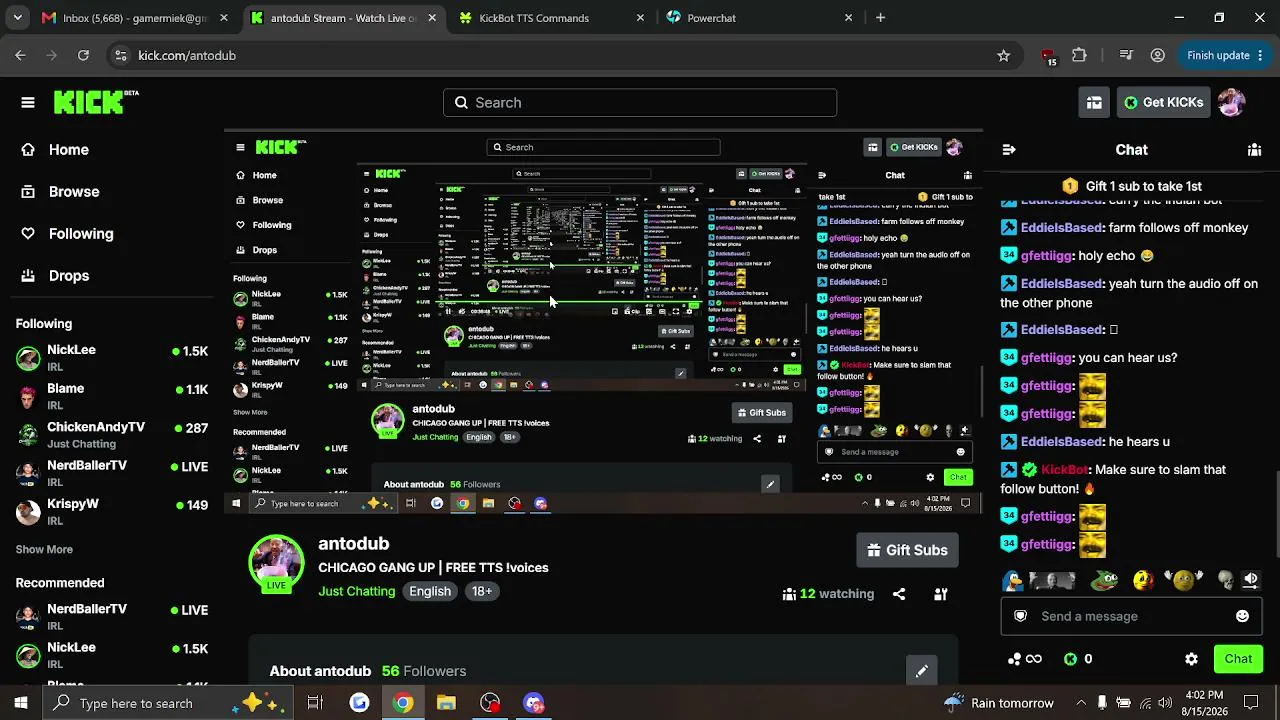Go to the Kick logo homepage
The height and width of the screenshot is (720, 1280).
(x=96, y=102)
